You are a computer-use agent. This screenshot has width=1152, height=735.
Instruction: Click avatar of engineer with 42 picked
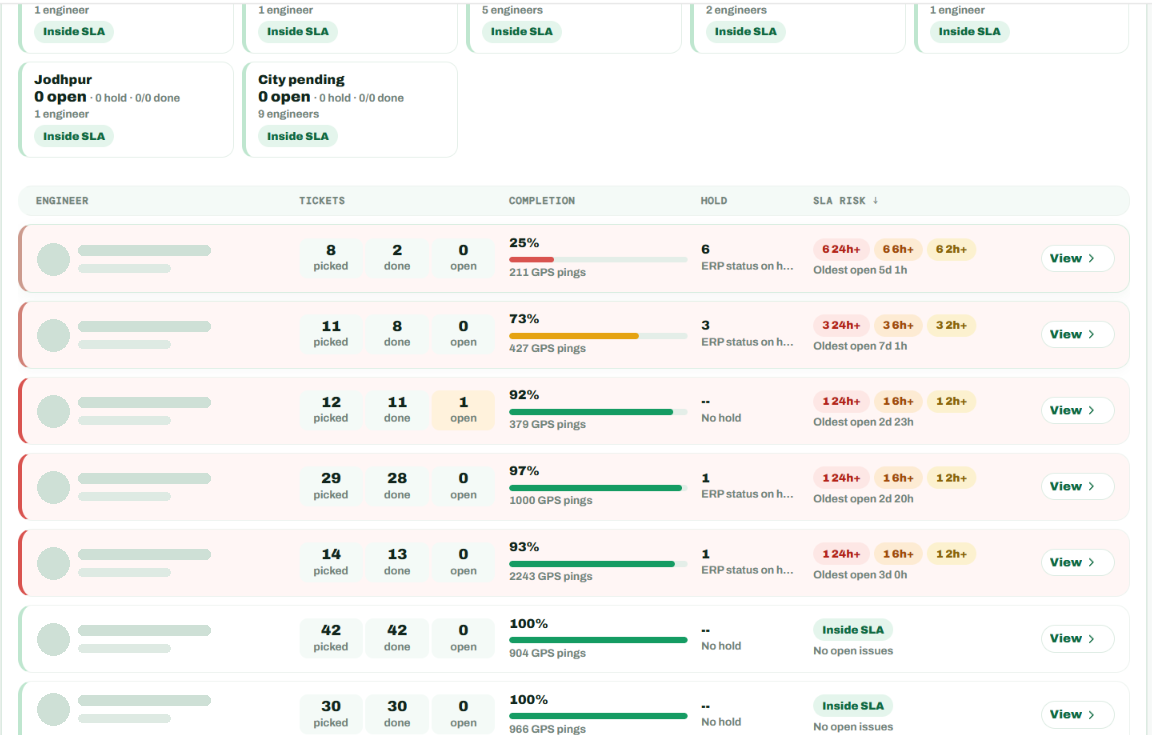tap(54, 639)
